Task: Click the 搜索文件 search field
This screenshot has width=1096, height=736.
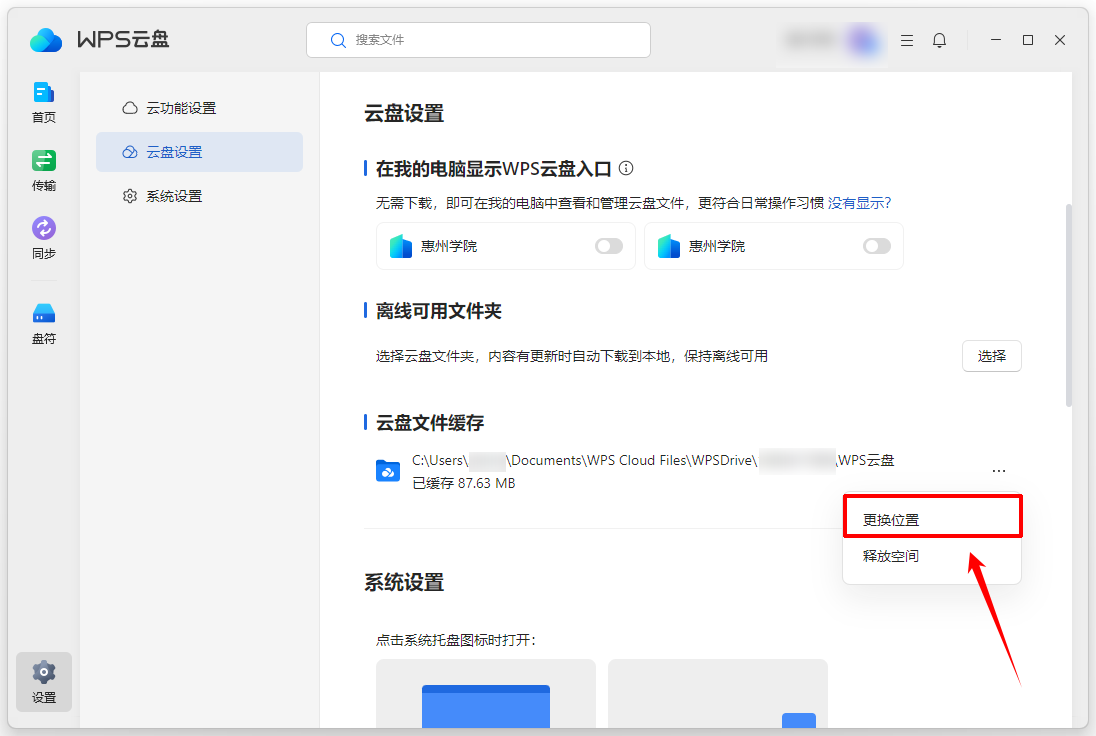Action: tap(478, 40)
